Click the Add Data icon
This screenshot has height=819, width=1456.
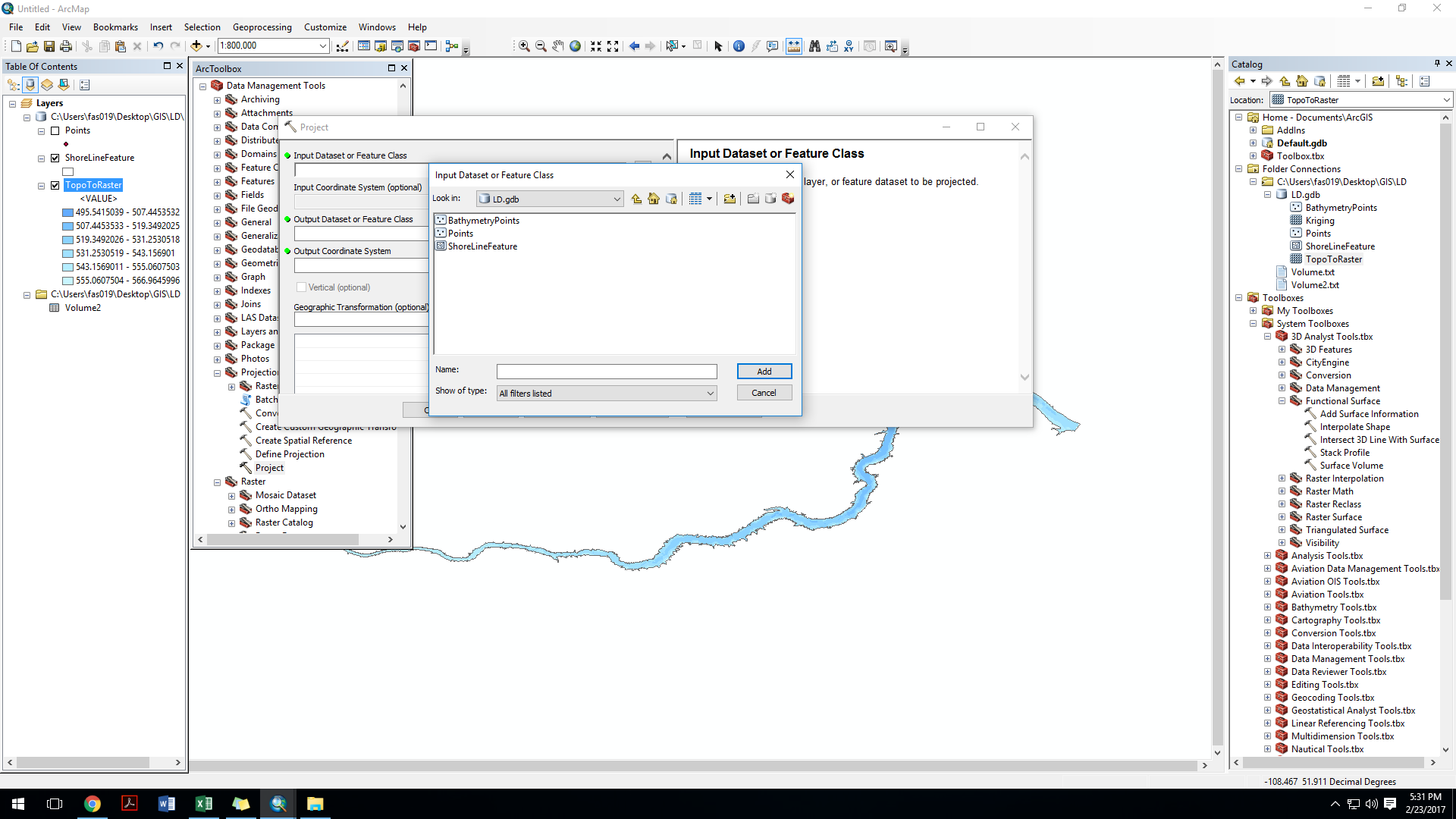click(x=196, y=46)
